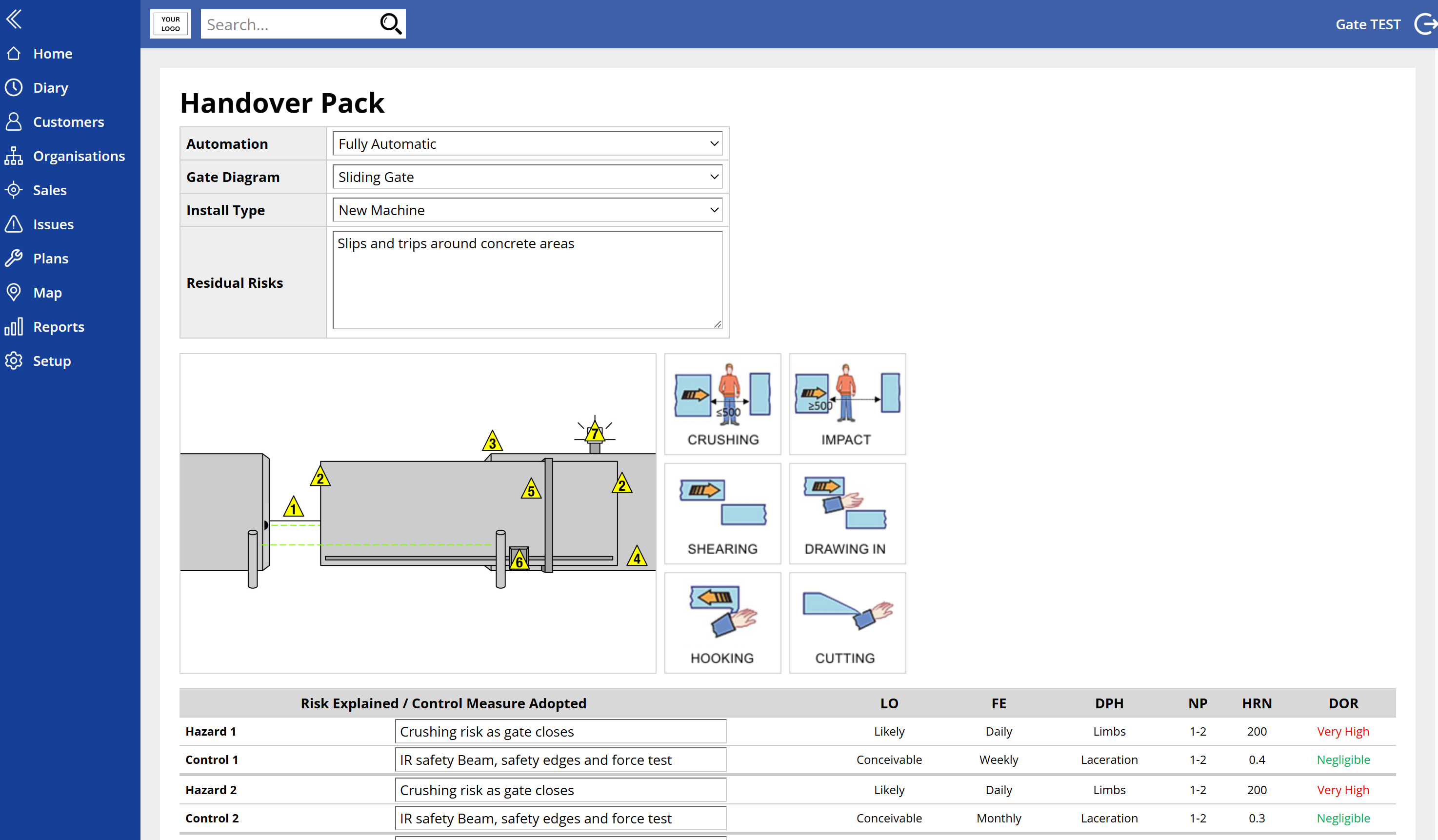Image resolution: width=1438 pixels, height=840 pixels.
Task: Click the Organisations hierarchy icon
Action: pyautogui.click(x=14, y=156)
